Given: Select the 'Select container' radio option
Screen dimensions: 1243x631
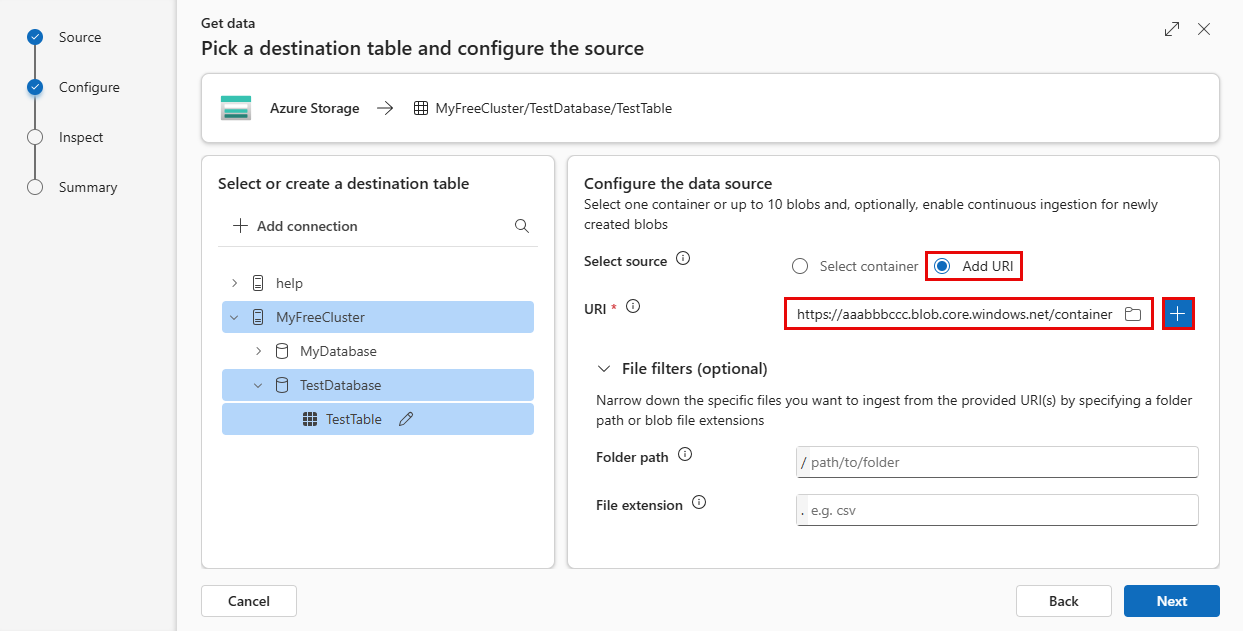Looking at the screenshot, I should pyautogui.click(x=800, y=266).
